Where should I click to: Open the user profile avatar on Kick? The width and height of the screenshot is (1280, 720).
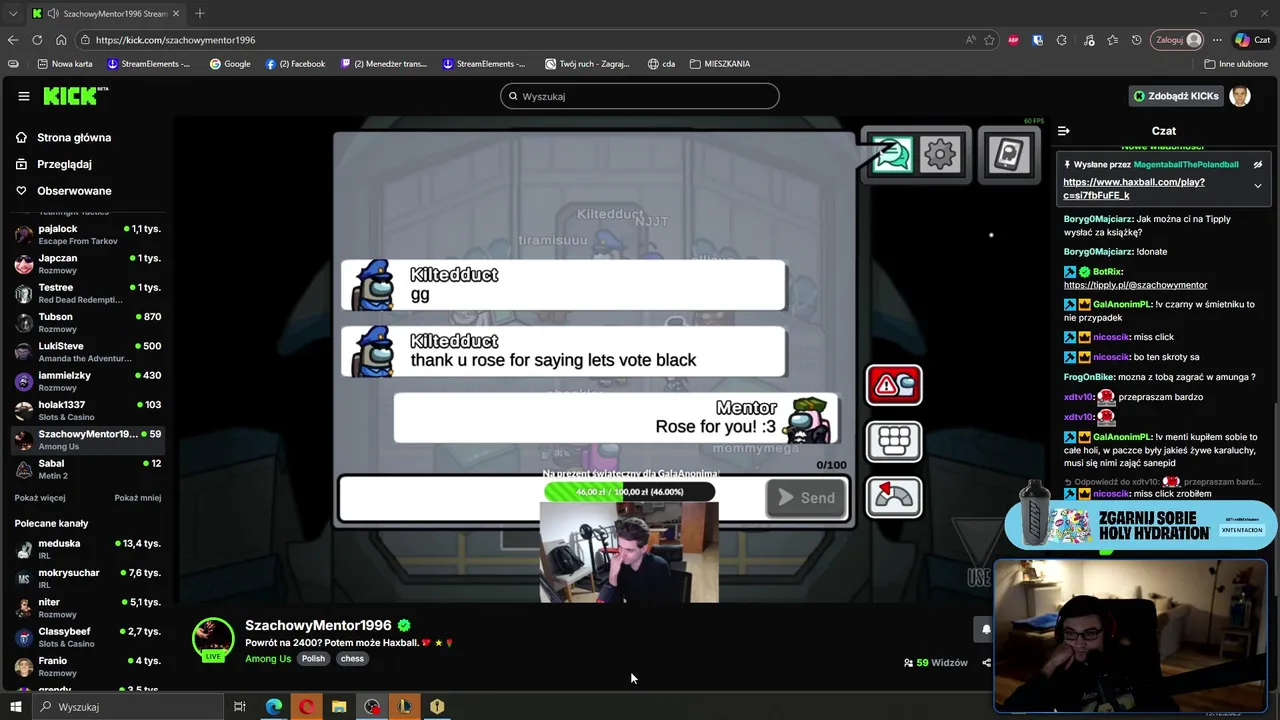pos(1240,96)
